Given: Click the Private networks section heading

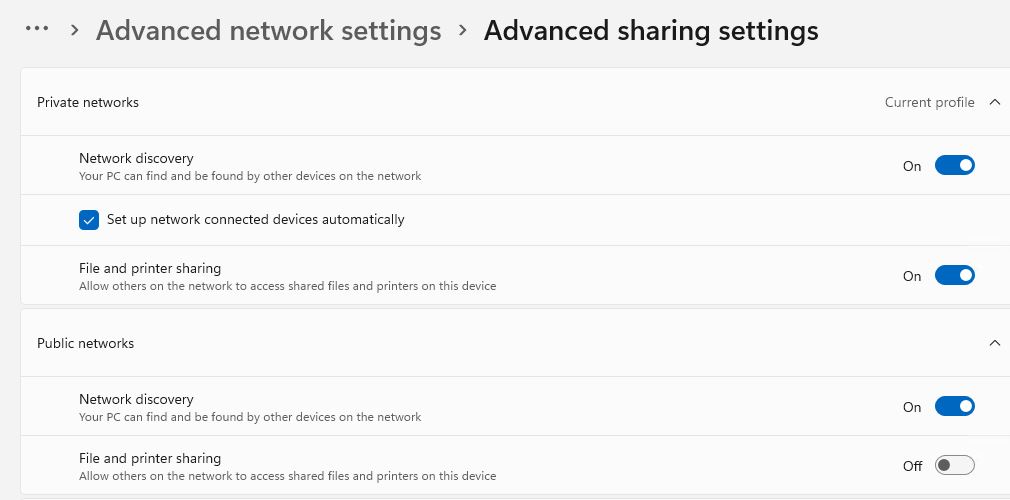Looking at the screenshot, I should [88, 102].
